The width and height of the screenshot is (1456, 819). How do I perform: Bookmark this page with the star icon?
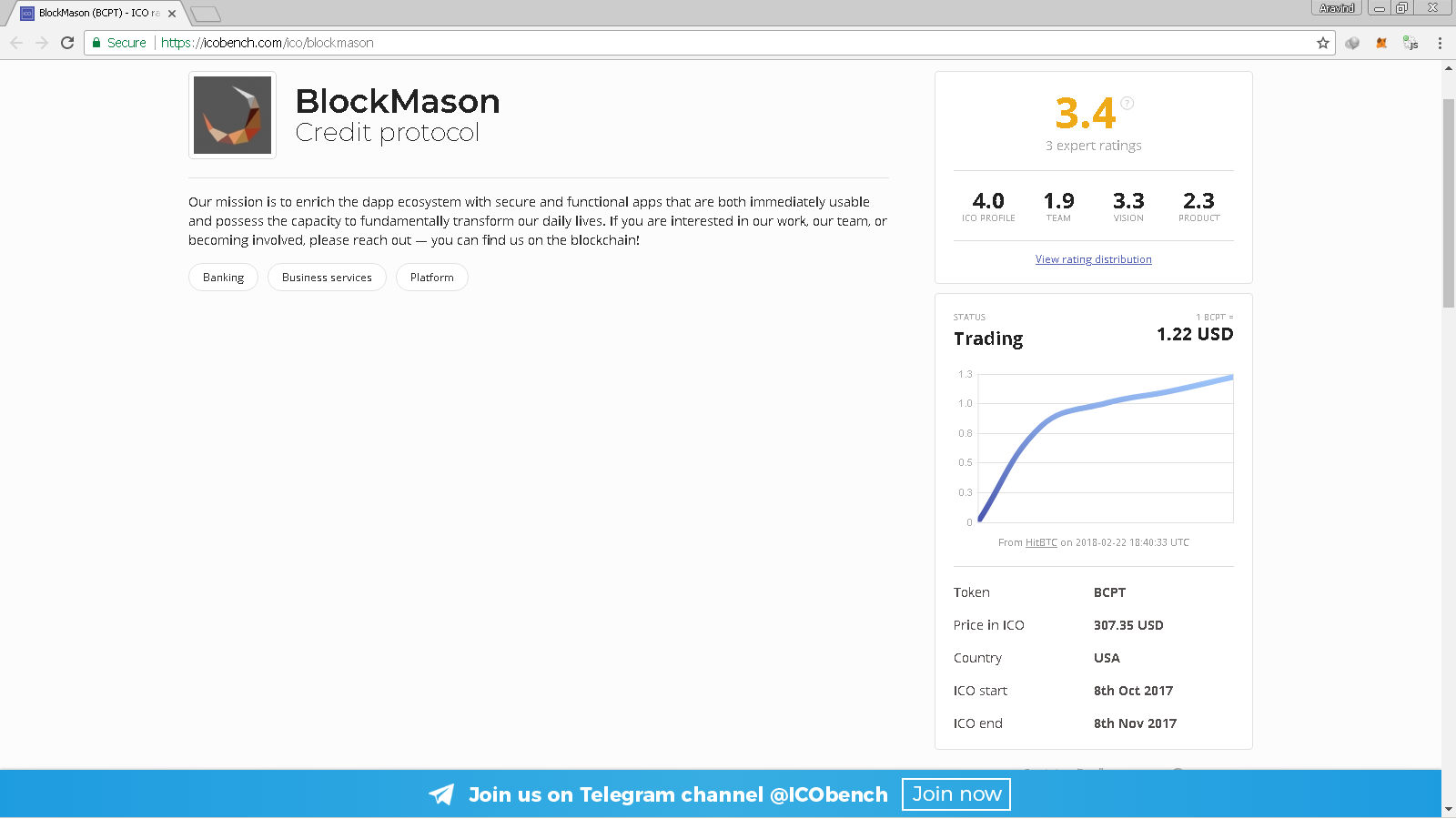[1323, 43]
